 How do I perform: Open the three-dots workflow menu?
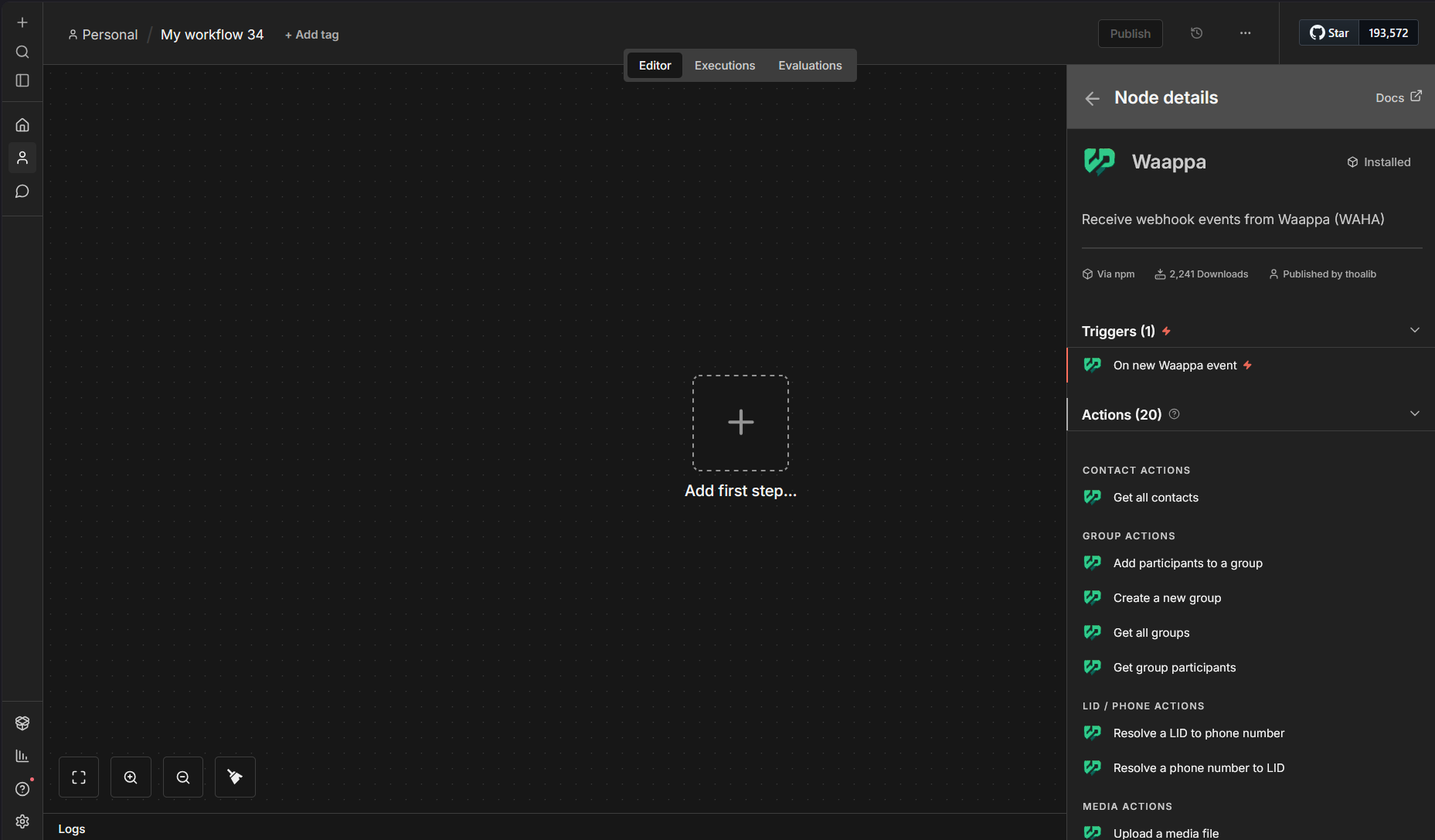pos(1245,33)
